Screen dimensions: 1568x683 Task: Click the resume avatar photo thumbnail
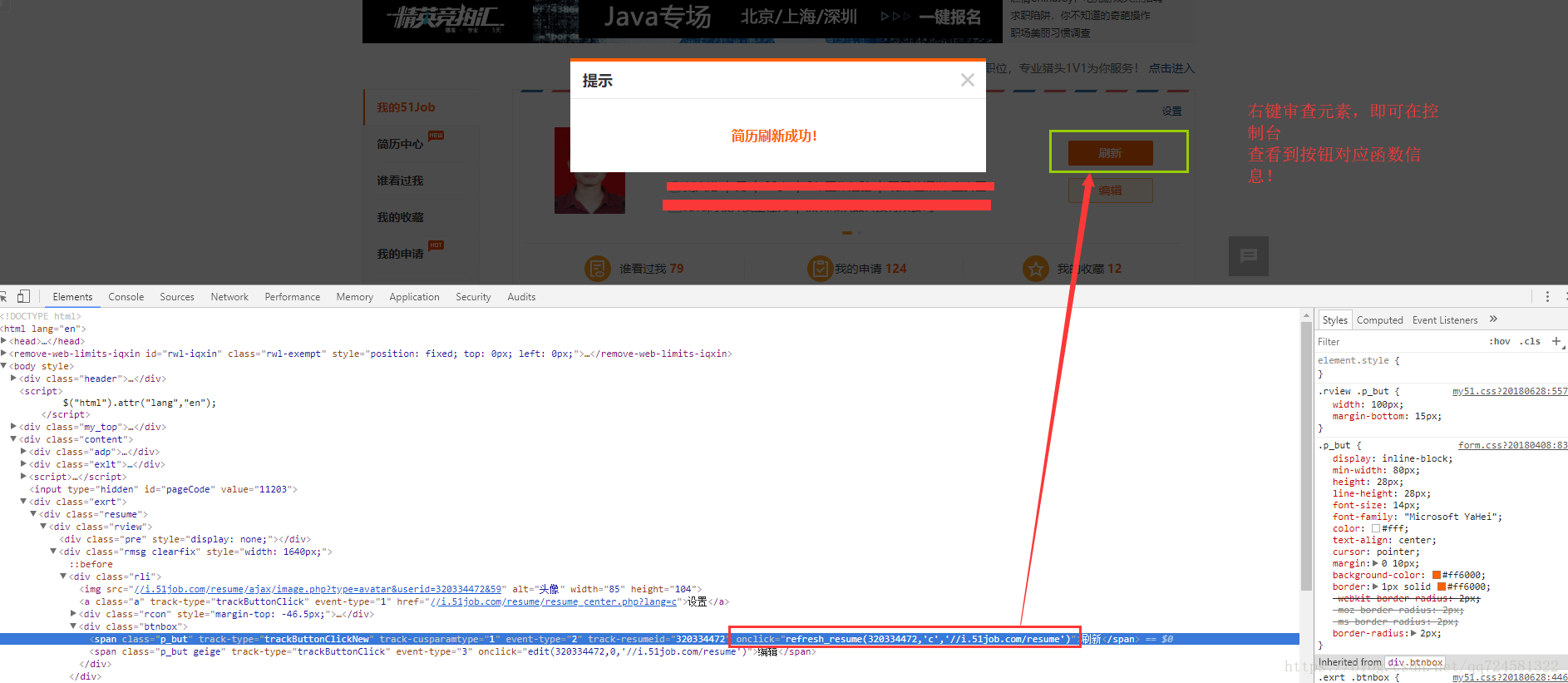coord(589,171)
